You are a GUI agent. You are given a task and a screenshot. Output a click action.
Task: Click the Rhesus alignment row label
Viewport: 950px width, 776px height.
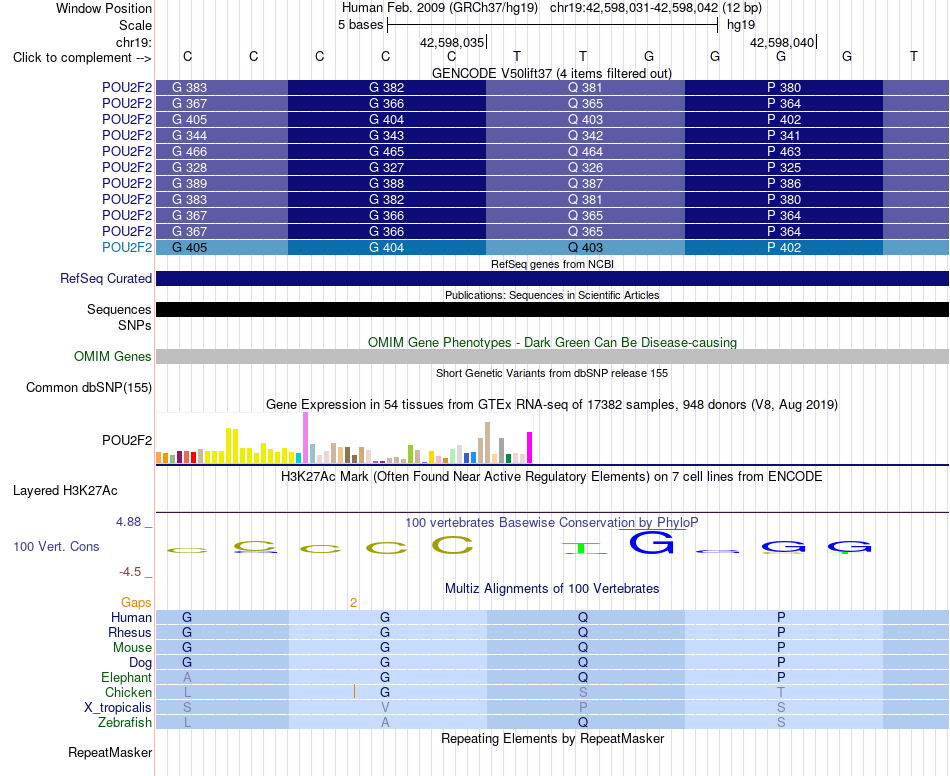[x=130, y=632]
